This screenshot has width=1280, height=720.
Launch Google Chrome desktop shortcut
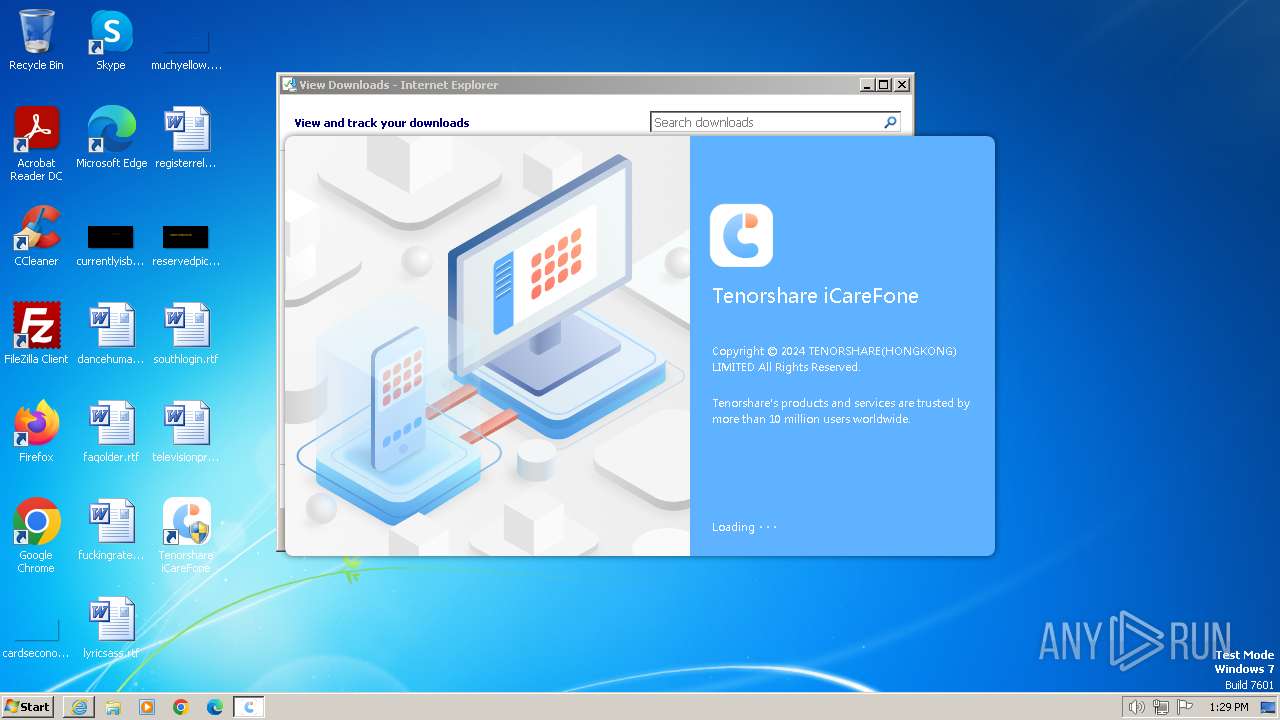click(36, 536)
